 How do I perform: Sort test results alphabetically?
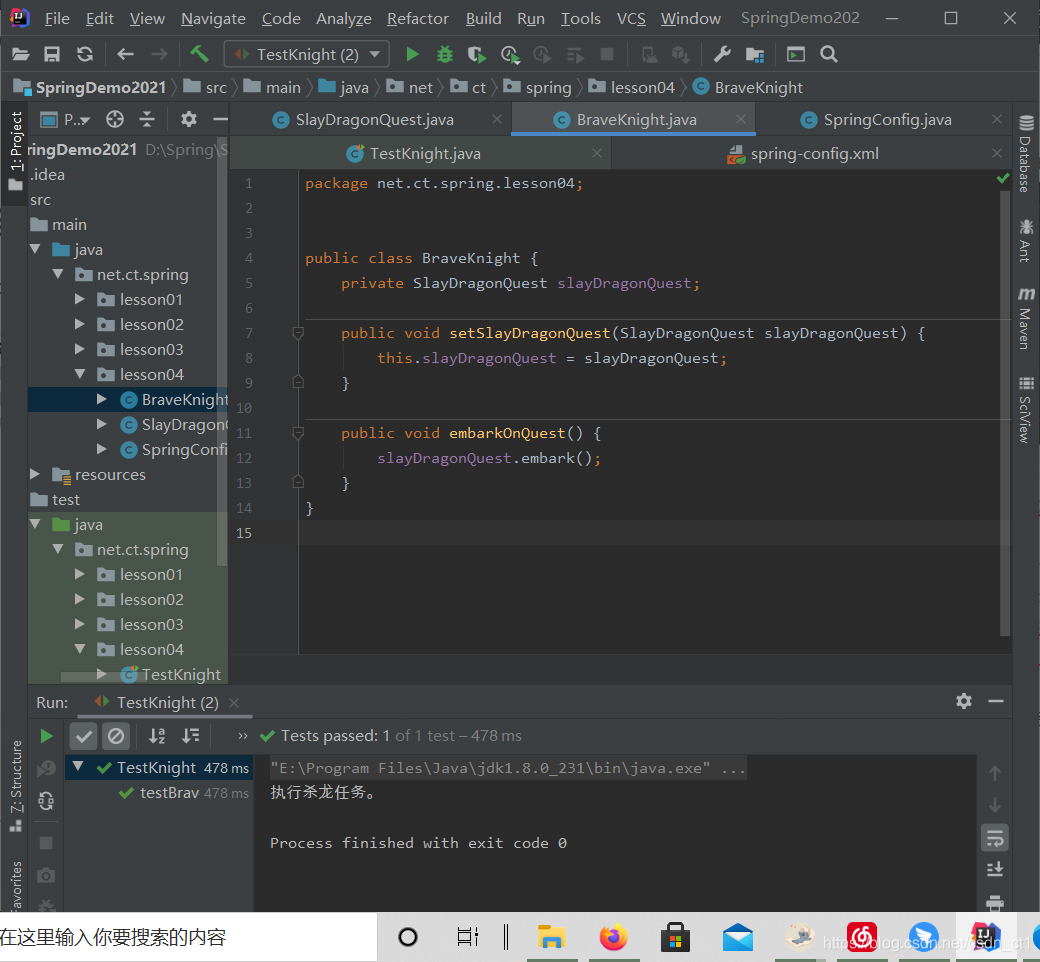(157, 736)
